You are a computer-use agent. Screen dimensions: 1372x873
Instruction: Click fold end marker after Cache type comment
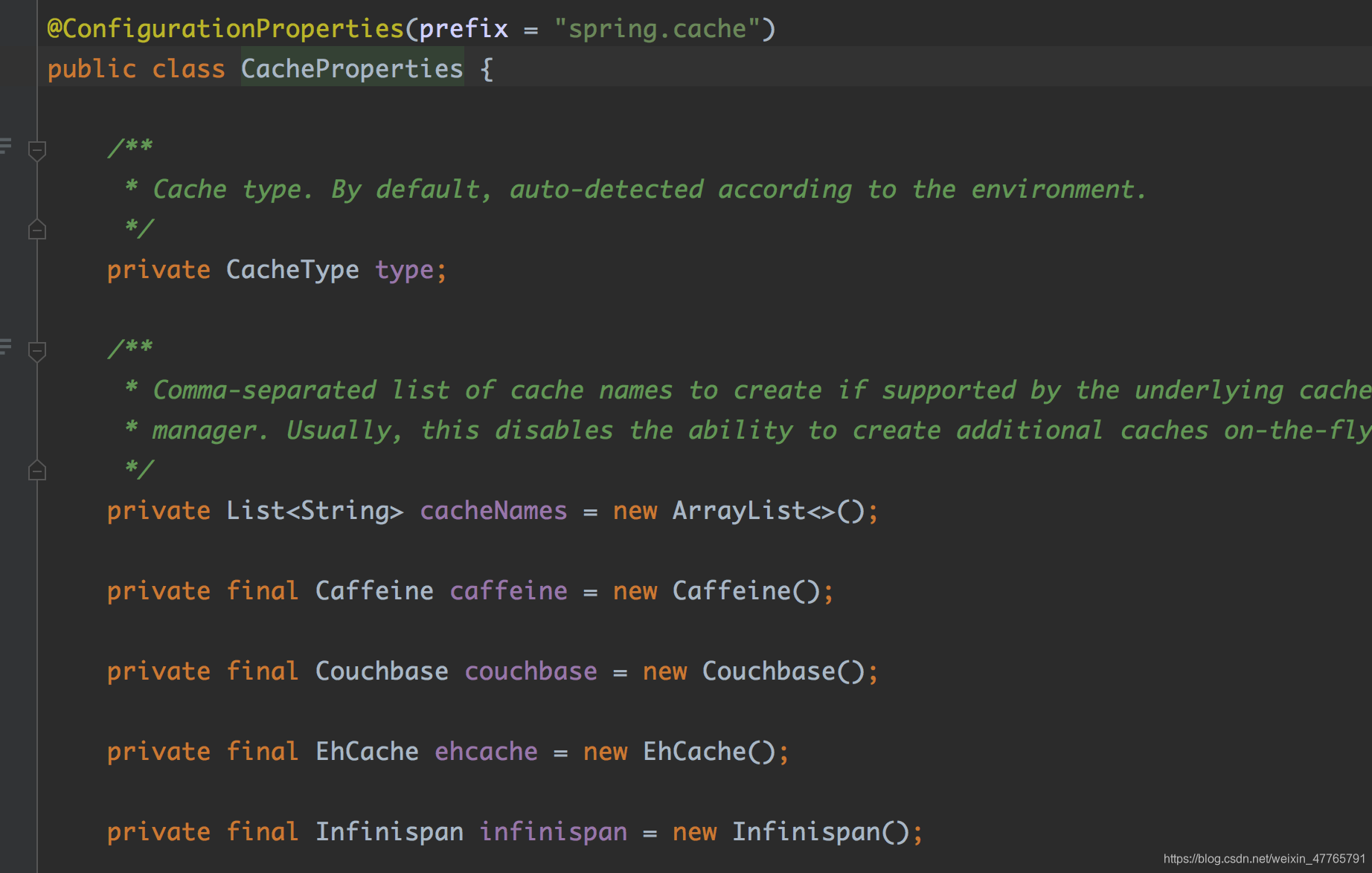coord(37,230)
